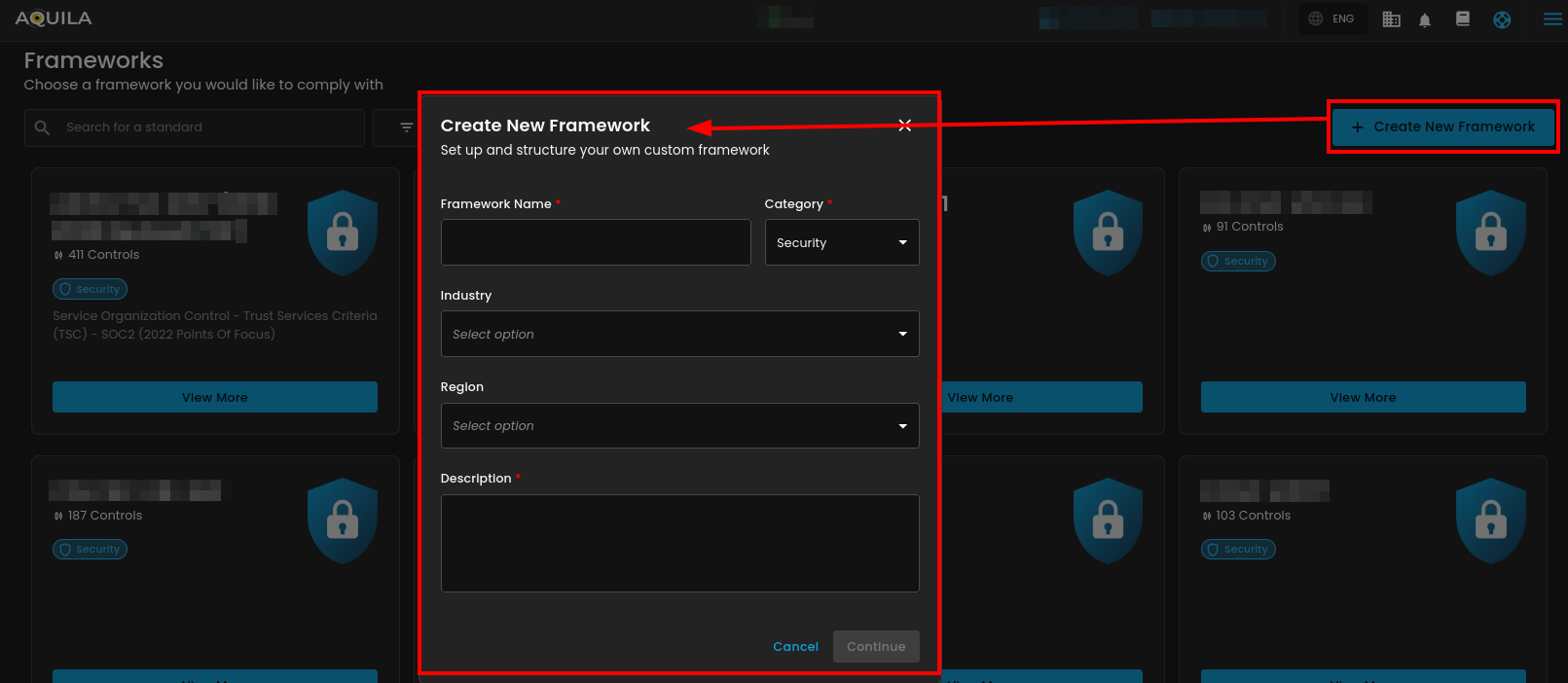The width and height of the screenshot is (1568, 683).
Task: Click View More on 91 Controls card
Action: click(x=1363, y=397)
